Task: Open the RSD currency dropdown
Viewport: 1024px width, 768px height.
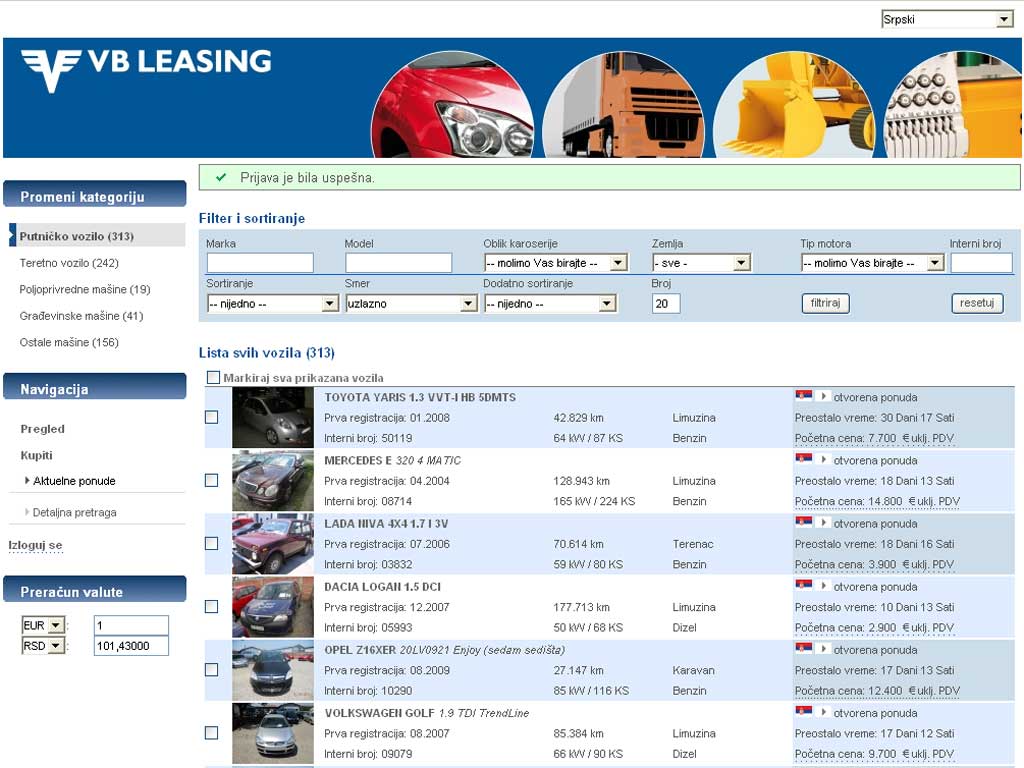Action: [x=43, y=646]
